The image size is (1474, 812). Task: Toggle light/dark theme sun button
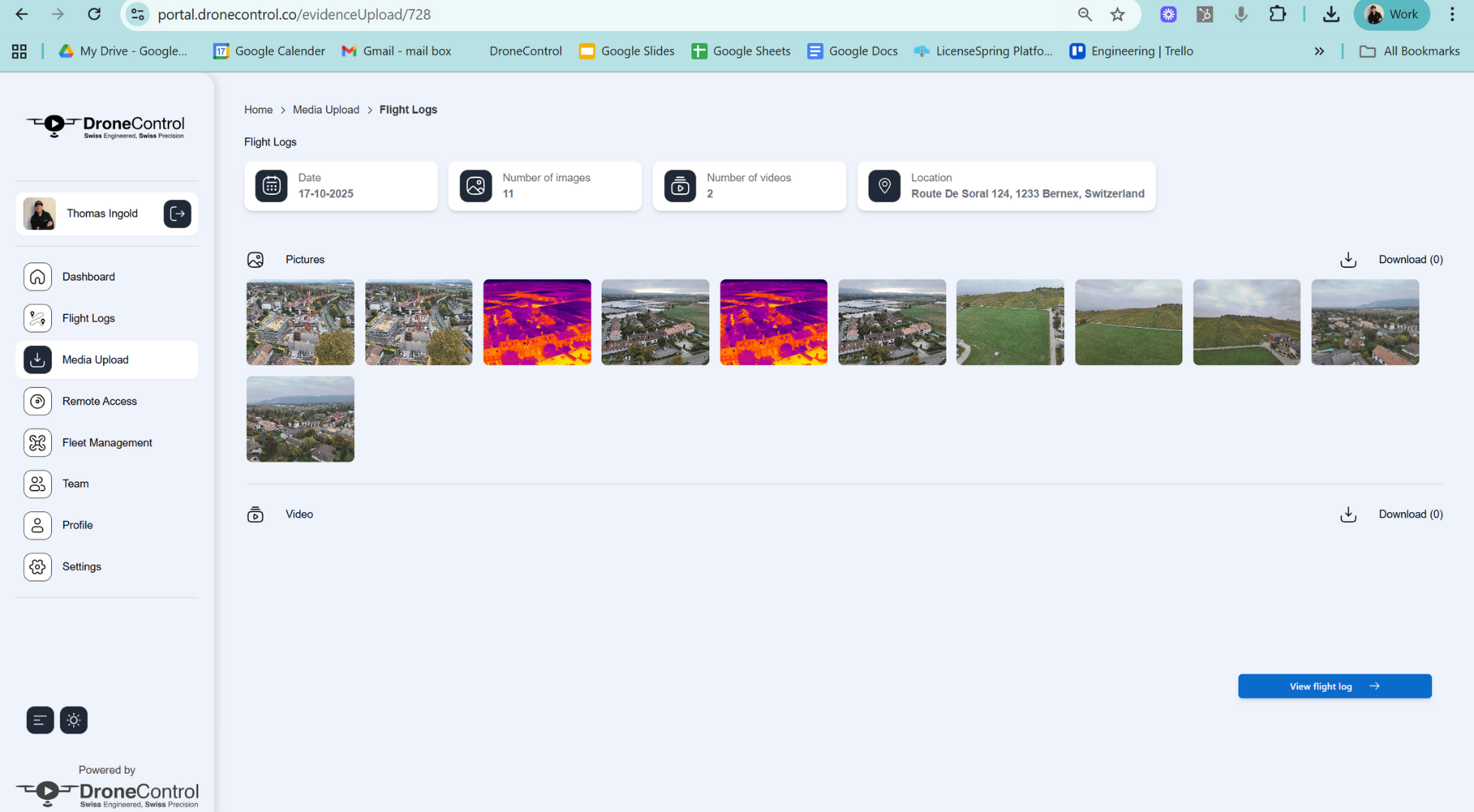[x=74, y=720]
